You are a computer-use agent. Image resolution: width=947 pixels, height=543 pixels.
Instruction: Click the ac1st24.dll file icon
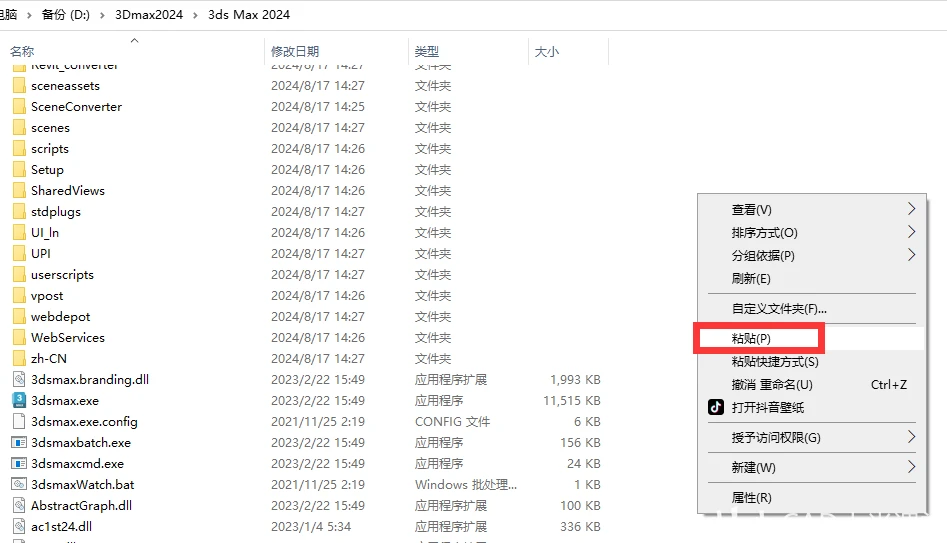pyautogui.click(x=19, y=527)
